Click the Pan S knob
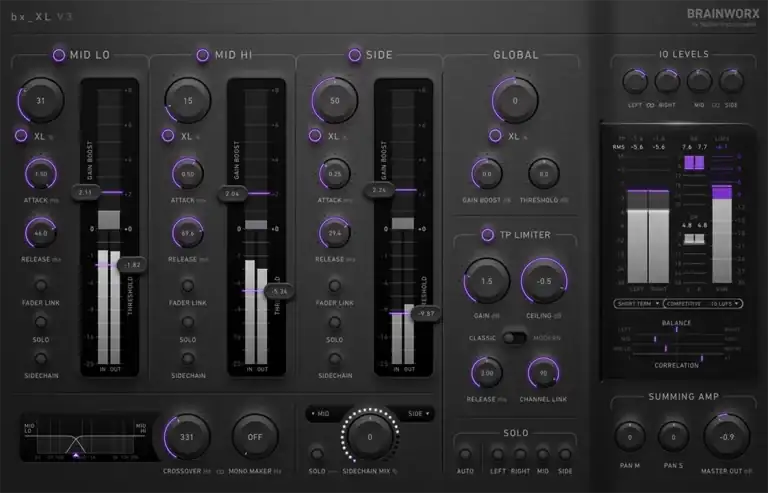The width and height of the screenshot is (768, 493). (673, 437)
